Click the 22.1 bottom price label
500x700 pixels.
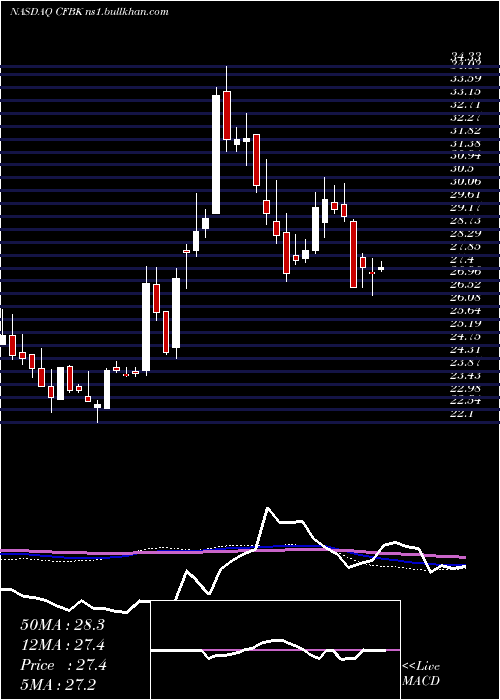[462, 414]
